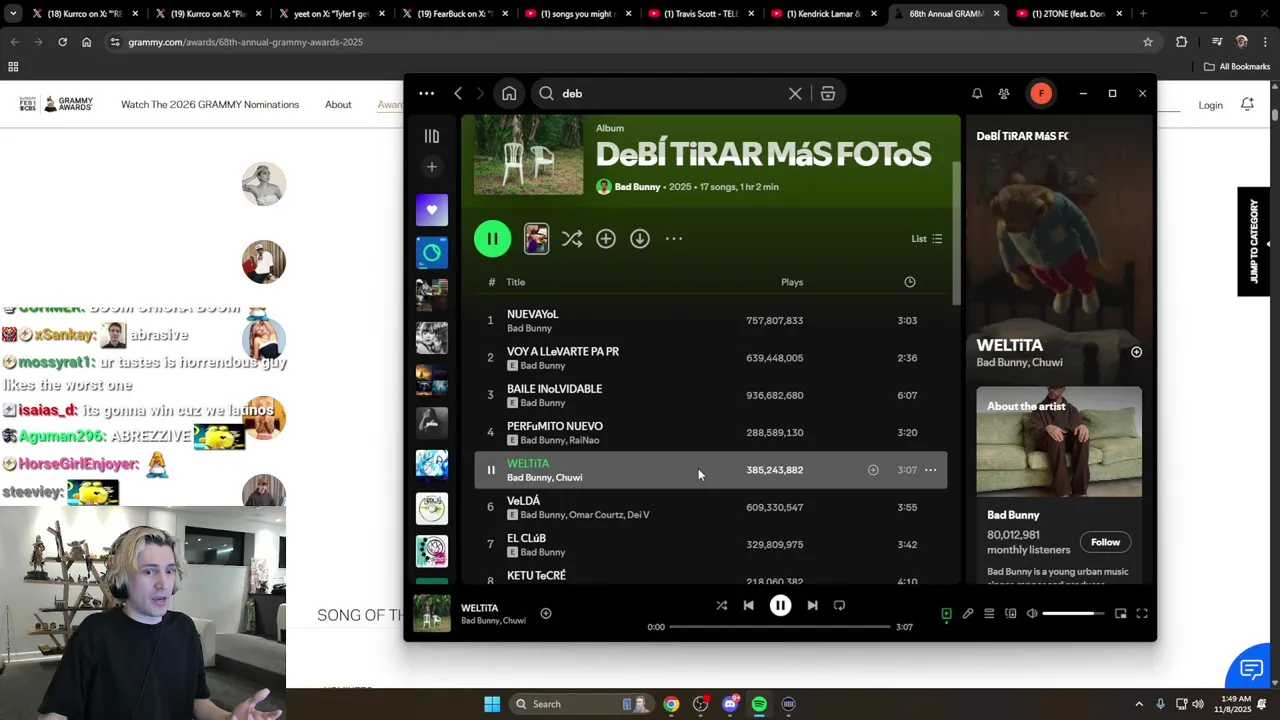The width and height of the screenshot is (1280, 720).
Task: Clear the Spotify search field
Action: click(x=795, y=93)
